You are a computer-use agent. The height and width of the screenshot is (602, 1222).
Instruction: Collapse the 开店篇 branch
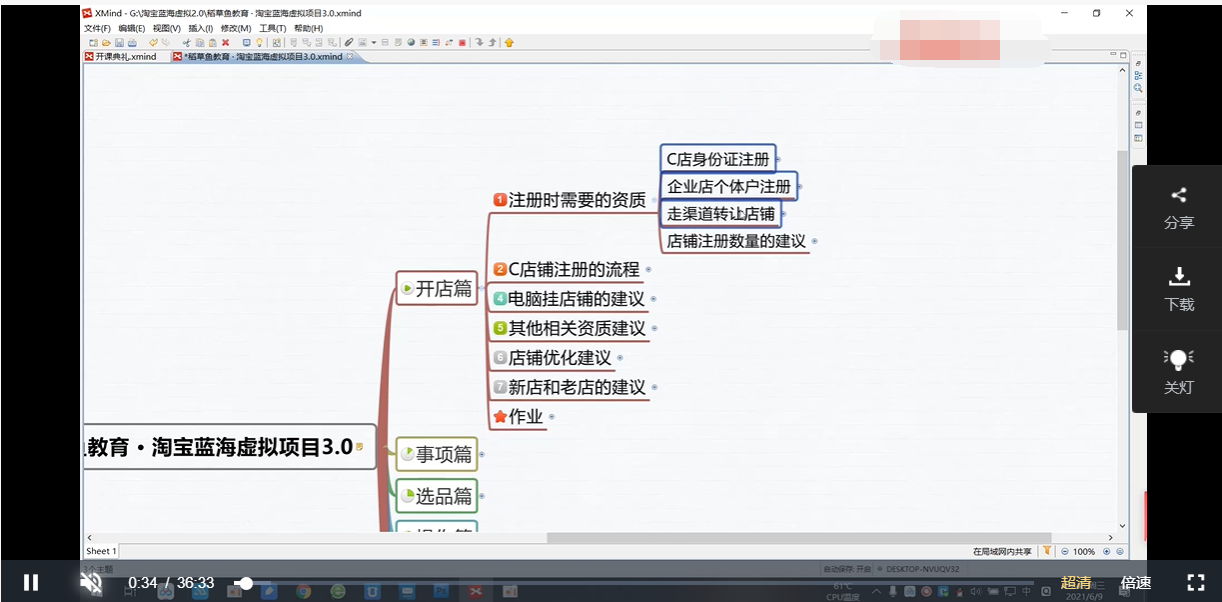click(x=483, y=289)
